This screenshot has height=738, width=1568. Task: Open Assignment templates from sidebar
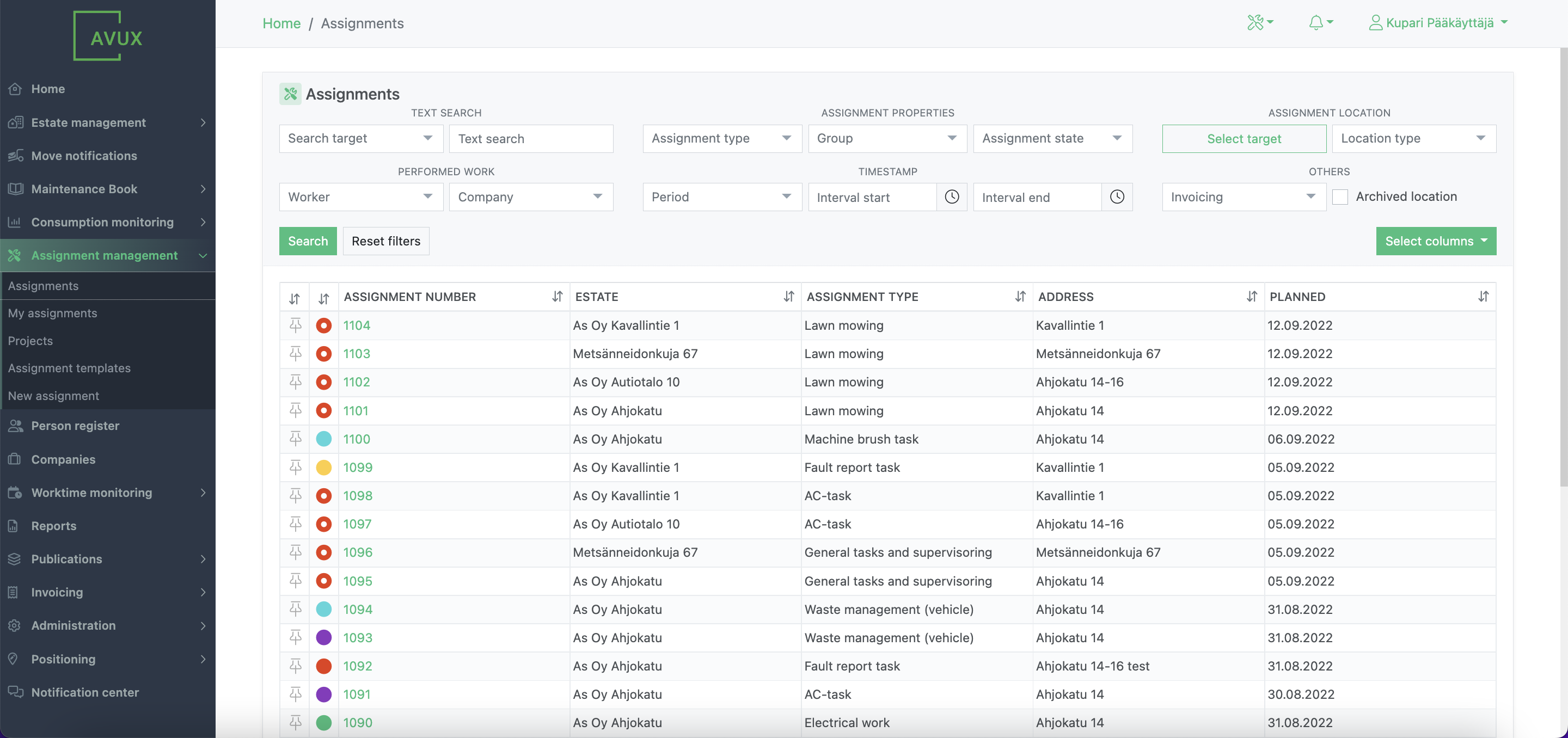69,367
